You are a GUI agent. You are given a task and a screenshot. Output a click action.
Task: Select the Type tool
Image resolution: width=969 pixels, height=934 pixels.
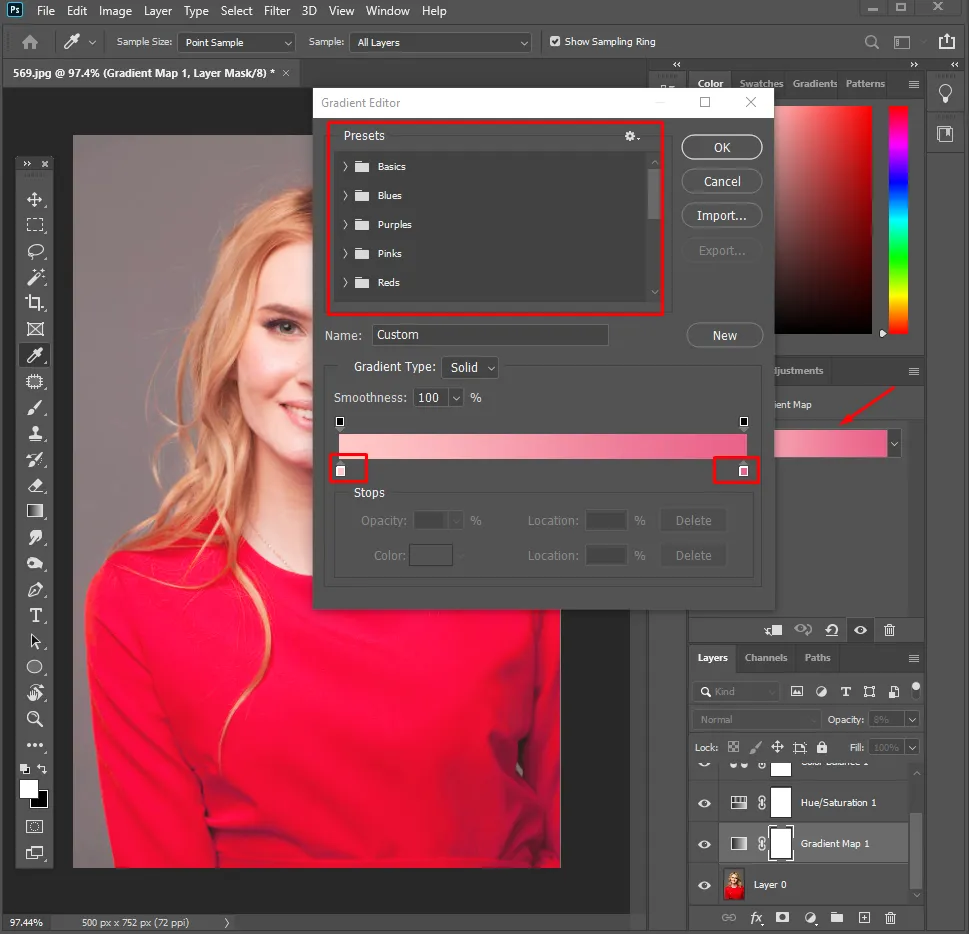[x=35, y=615]
